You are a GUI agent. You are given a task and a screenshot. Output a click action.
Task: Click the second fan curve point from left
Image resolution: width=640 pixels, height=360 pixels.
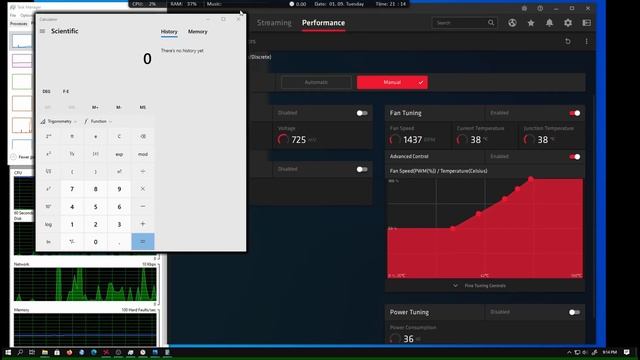tap(478, 213)
